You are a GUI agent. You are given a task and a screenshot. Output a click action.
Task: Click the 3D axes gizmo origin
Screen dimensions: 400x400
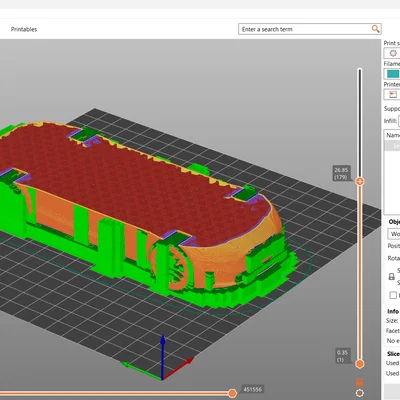pos(162,378)
